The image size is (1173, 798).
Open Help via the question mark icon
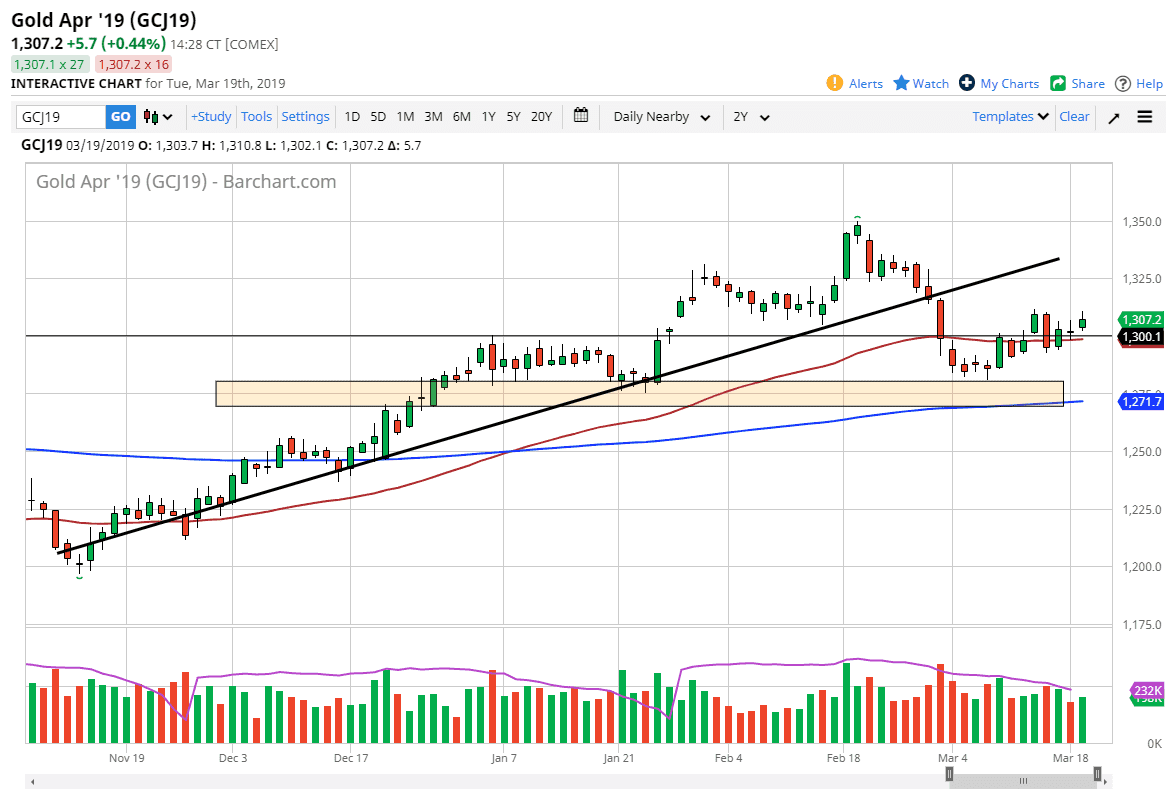(x=1123, y=83)
